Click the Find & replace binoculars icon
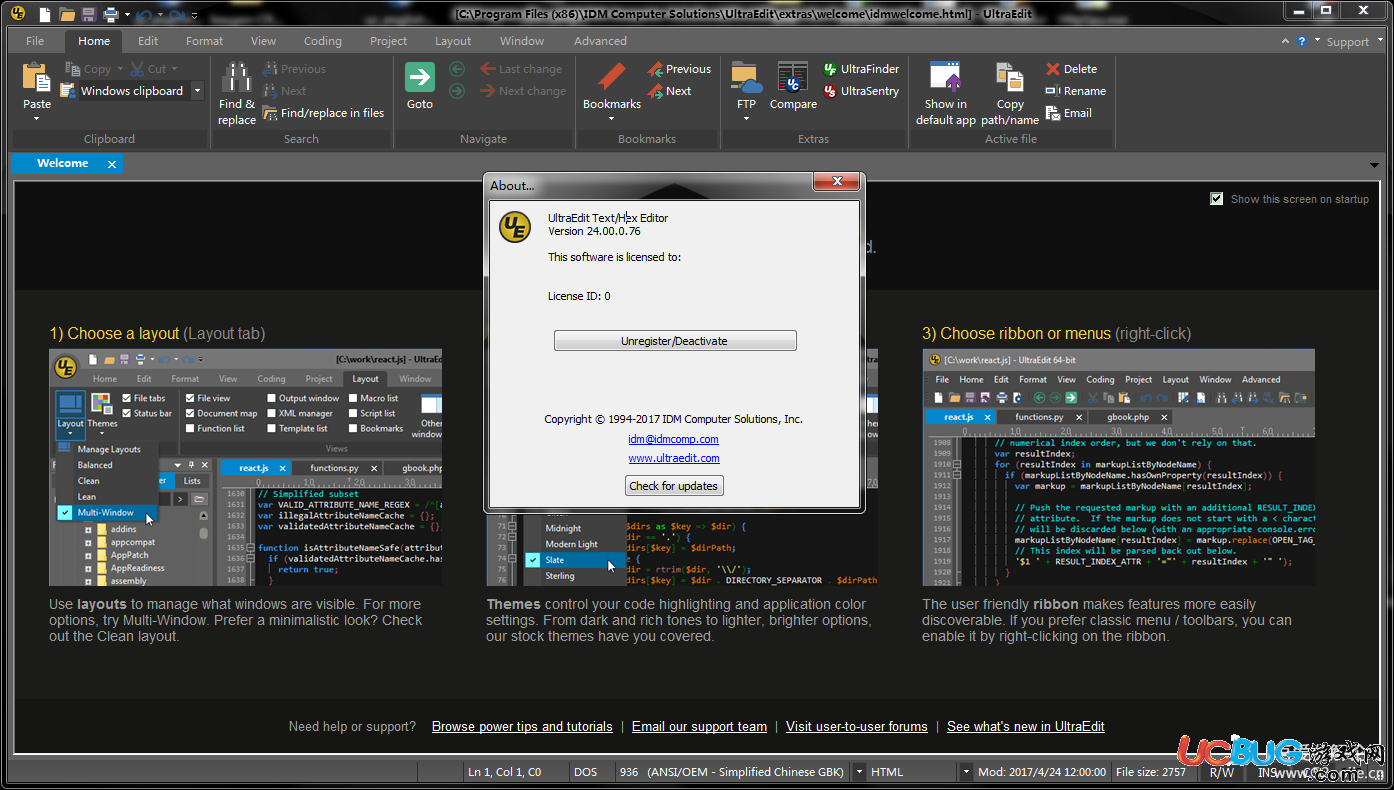The height and width of the screenshot is (790, 1394). point(237,77)
